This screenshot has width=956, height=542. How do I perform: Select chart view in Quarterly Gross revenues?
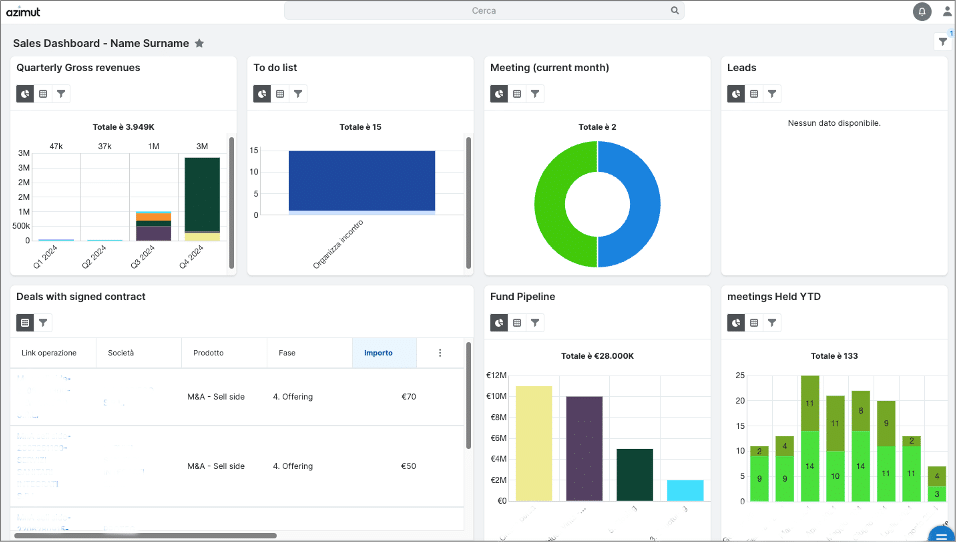[25, 94]
